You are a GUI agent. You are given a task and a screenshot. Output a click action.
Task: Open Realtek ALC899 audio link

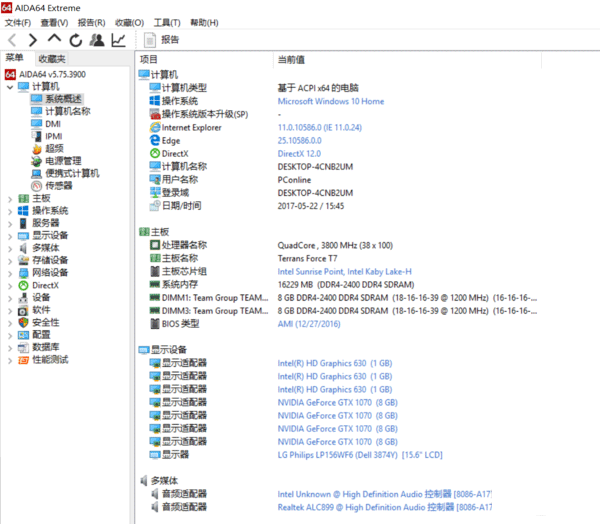[385, 508]
